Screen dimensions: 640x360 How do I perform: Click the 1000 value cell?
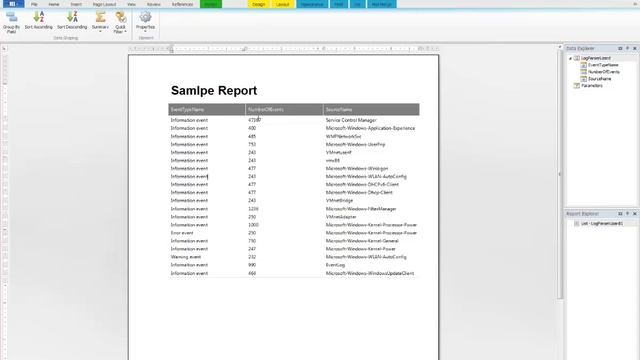click(x=253, y=225)
